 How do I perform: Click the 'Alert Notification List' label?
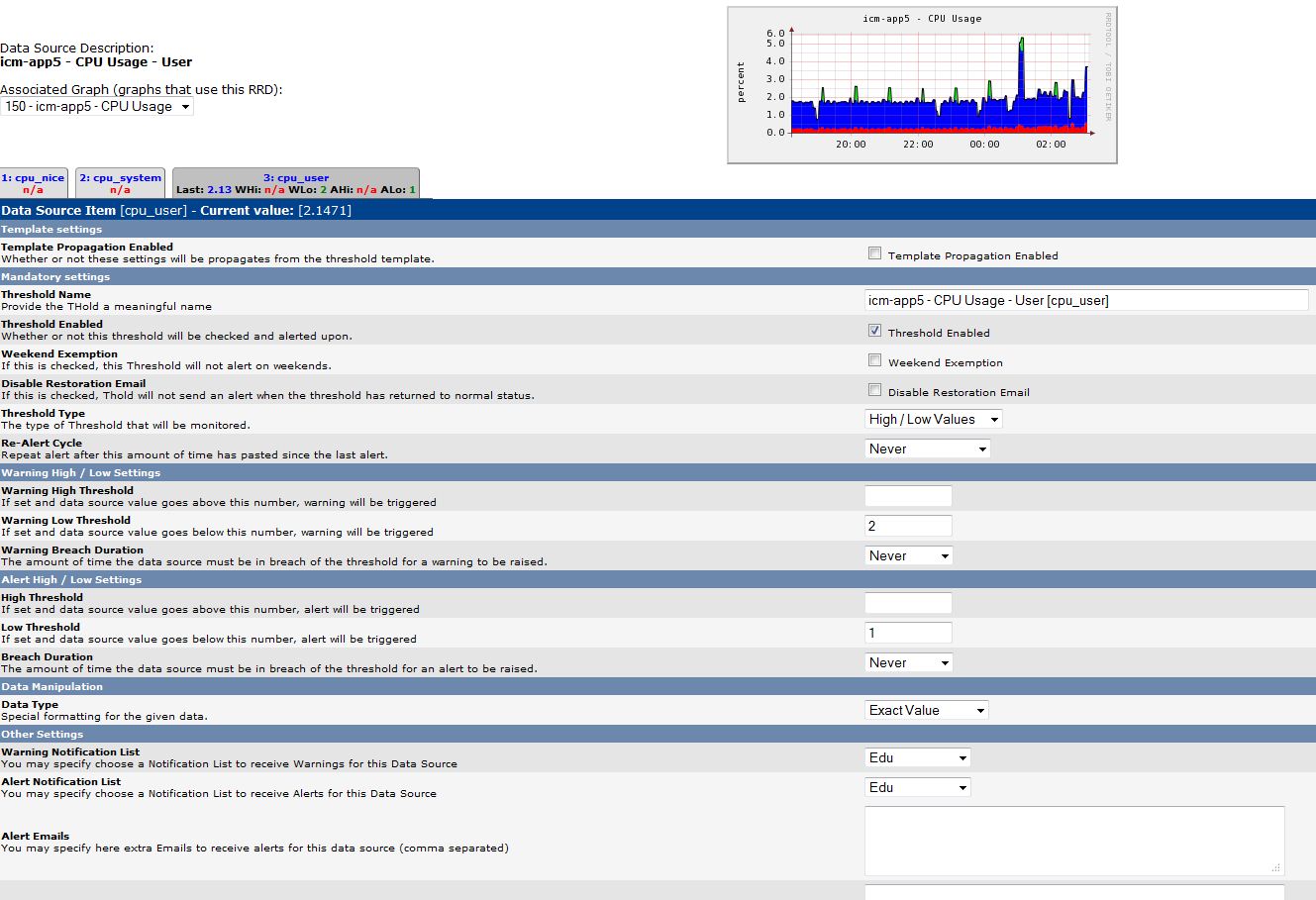click(x=61, y=781)
